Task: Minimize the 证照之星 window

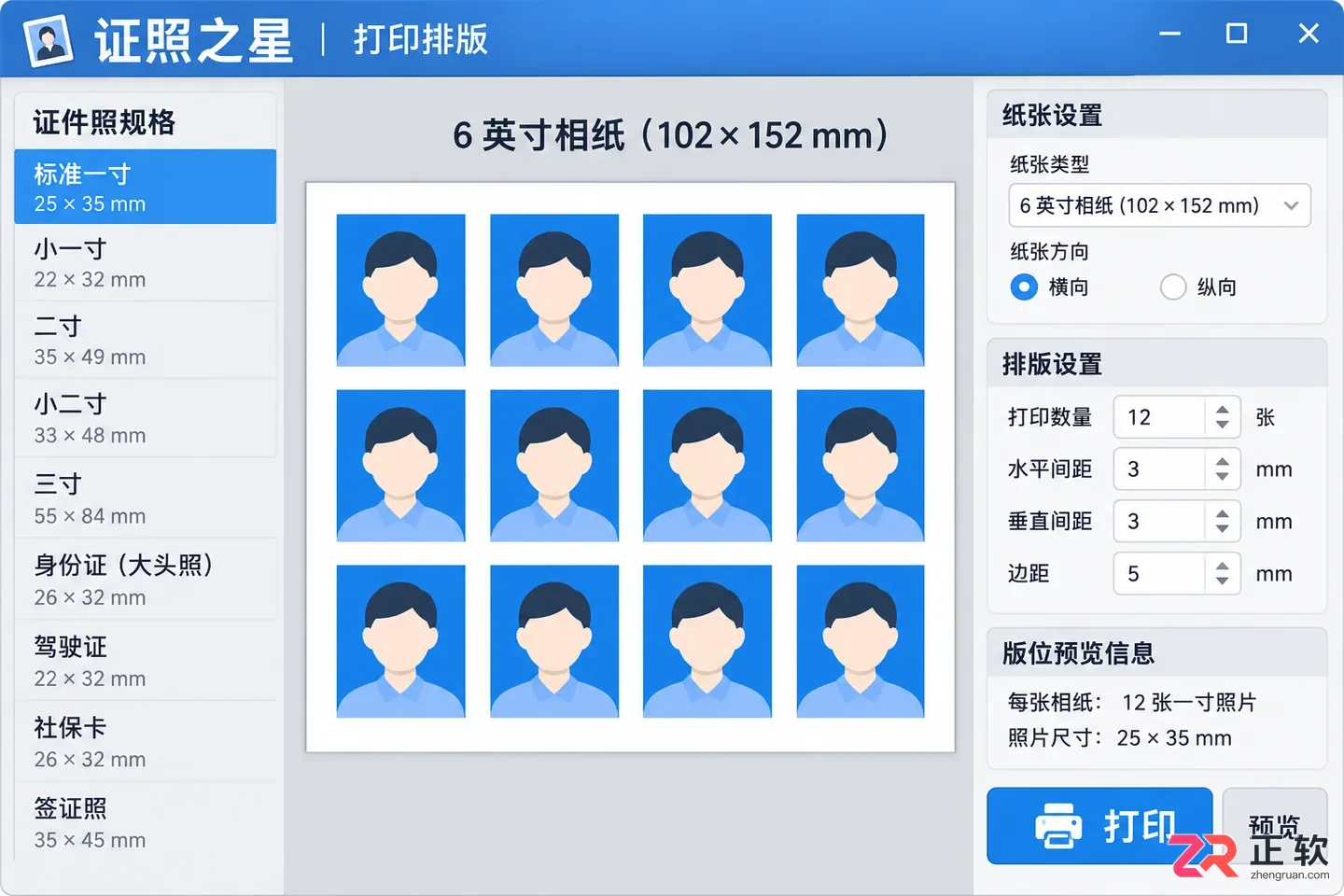Action: tap(1169, 34)
